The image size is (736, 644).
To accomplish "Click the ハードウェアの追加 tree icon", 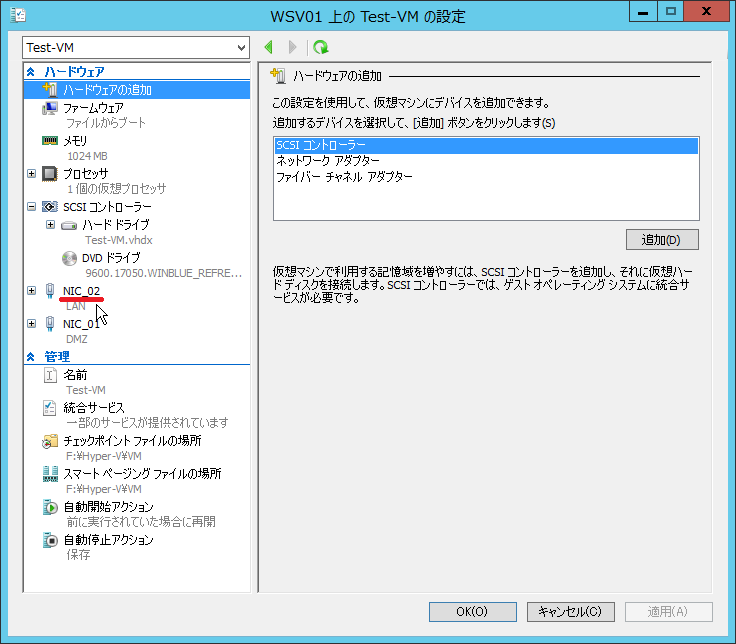I will point(50,89).
